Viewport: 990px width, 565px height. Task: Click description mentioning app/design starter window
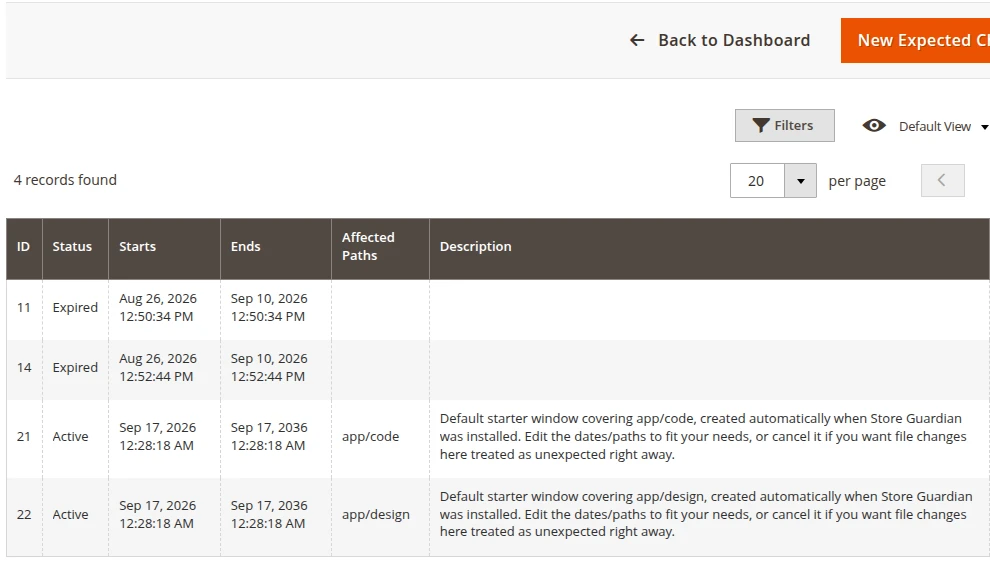(x=706, y=514)
